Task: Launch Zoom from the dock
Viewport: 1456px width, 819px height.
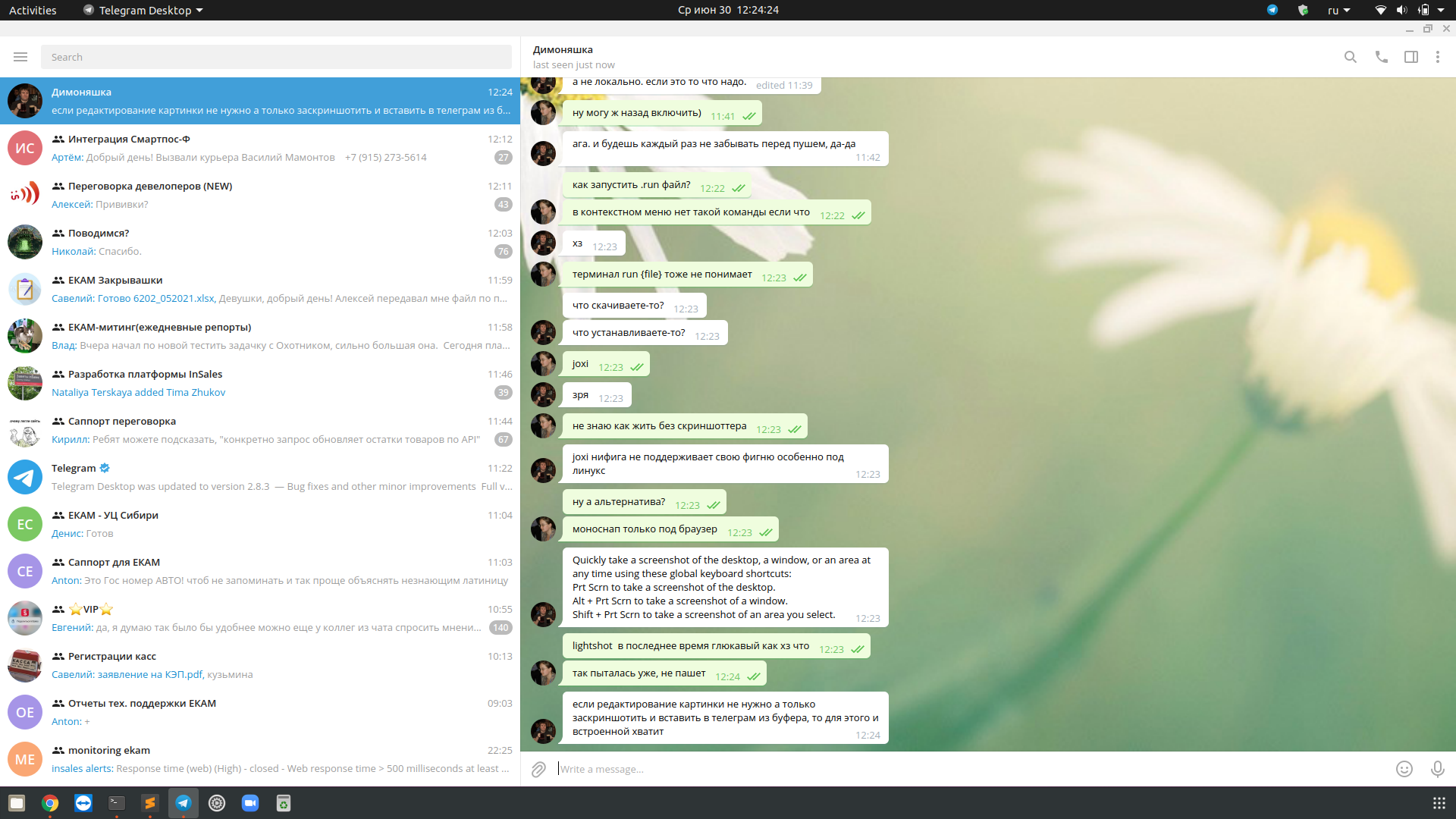Action: pos(250,803)
